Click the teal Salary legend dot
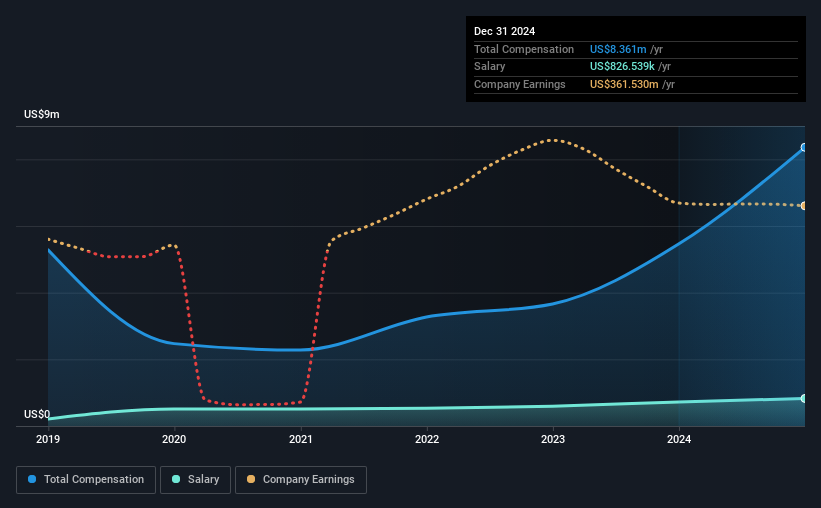The image size is (821, 508). 176,479
